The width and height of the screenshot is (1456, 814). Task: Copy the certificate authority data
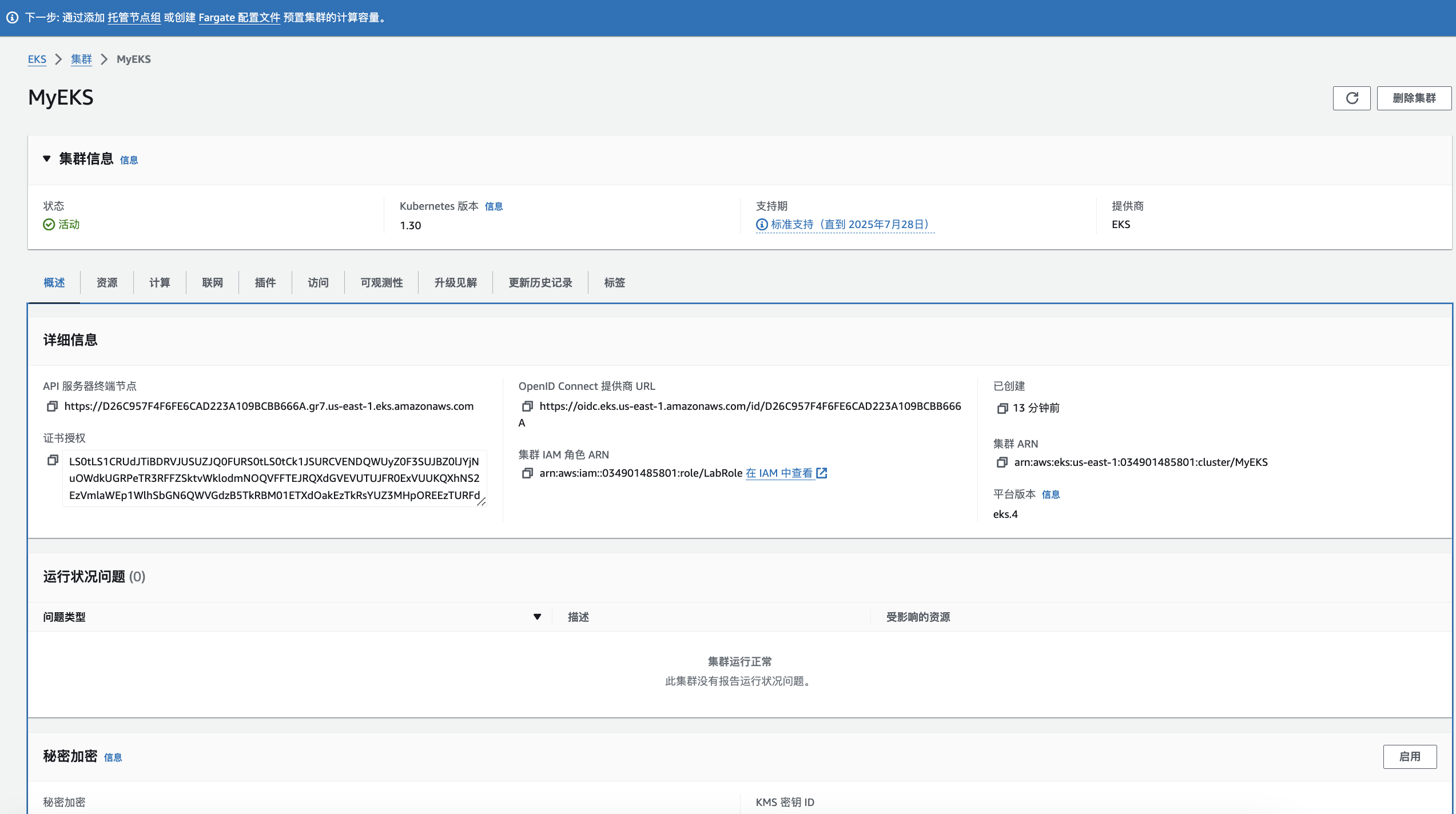pos(53,460)
